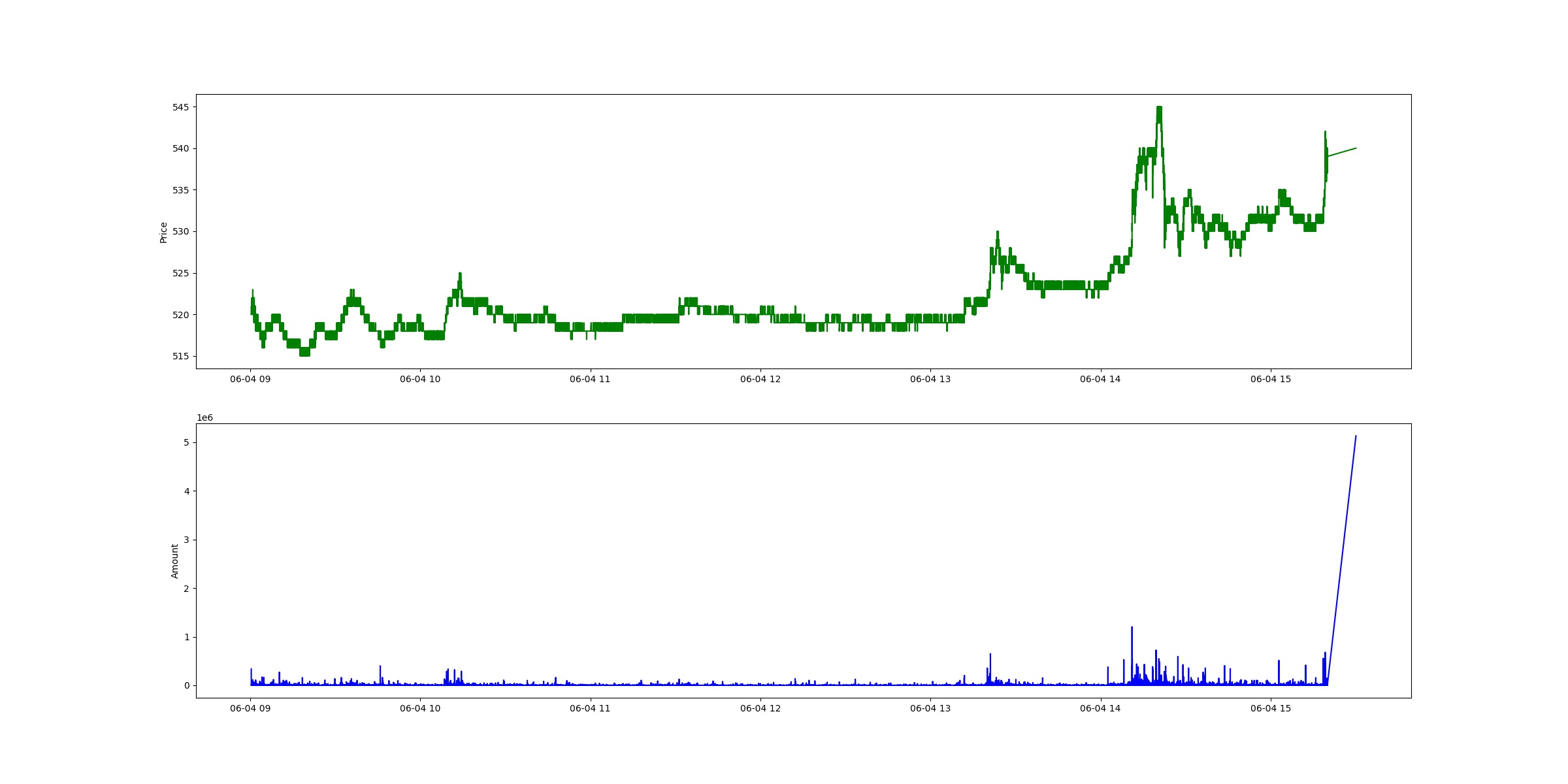The height and width of the screenshot is (784, 1568).
Task: Click the 525 tick on Price axis
Action: (180, 273)
